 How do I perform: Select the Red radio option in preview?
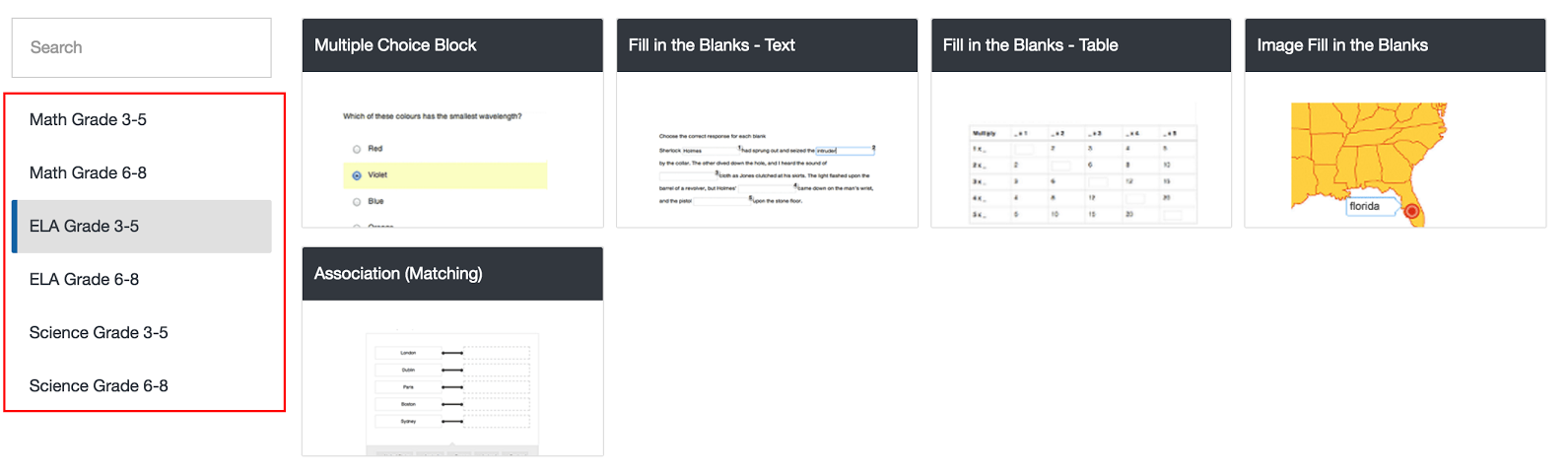tap(357, 149)
